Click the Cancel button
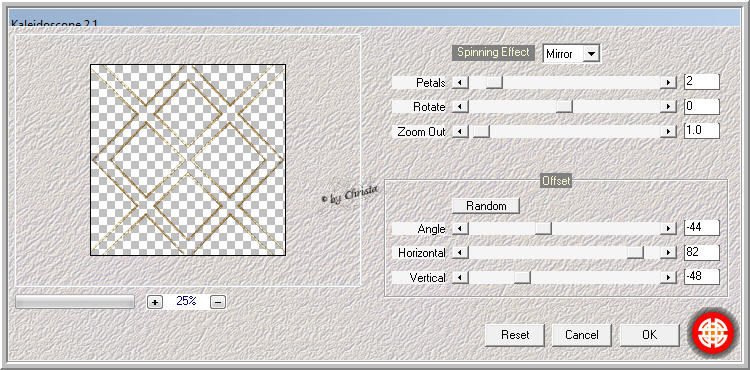The height and width of the screenshot is (370, 750). click(582, 335)
